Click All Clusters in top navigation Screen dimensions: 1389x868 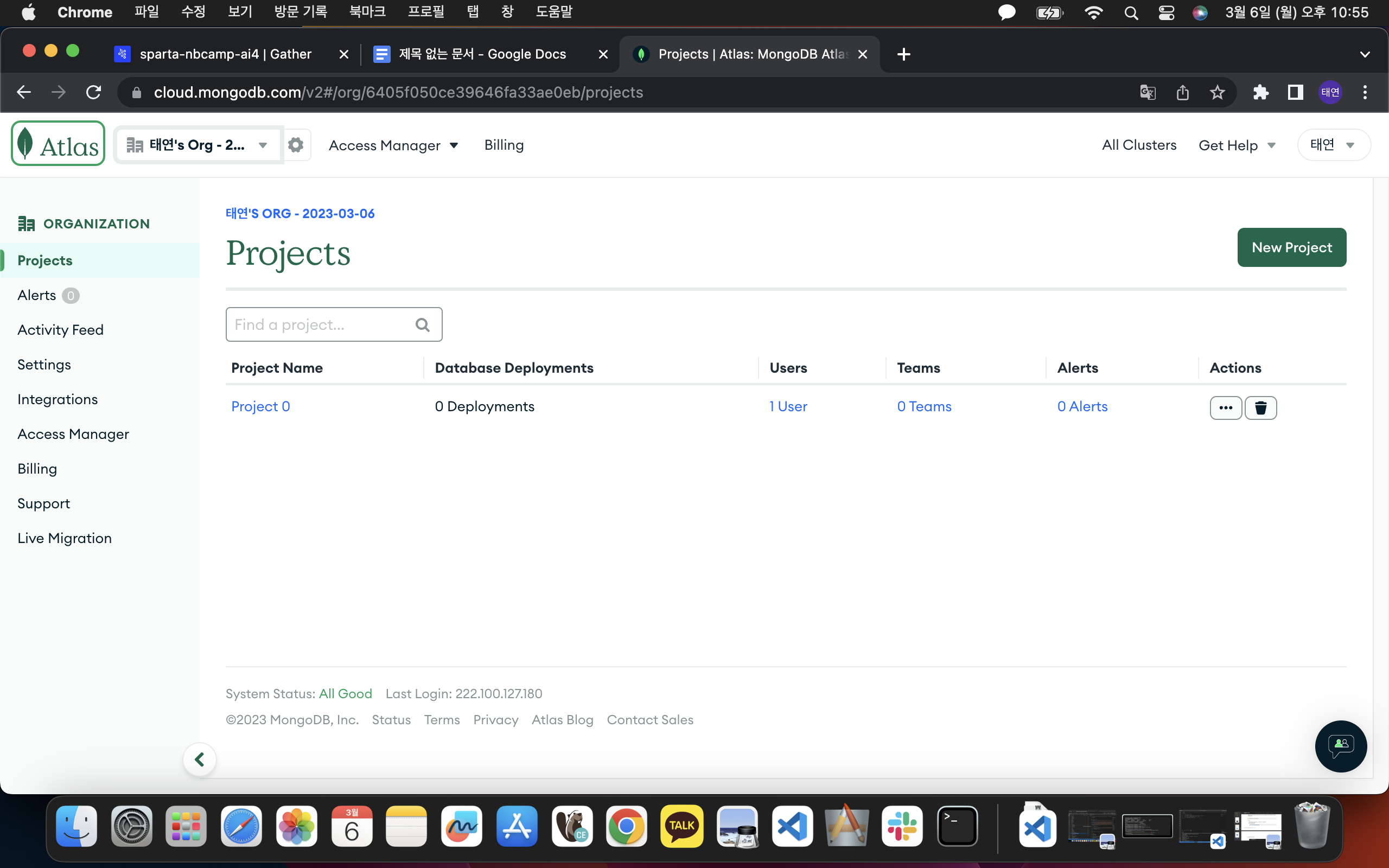click(1139, 145)
